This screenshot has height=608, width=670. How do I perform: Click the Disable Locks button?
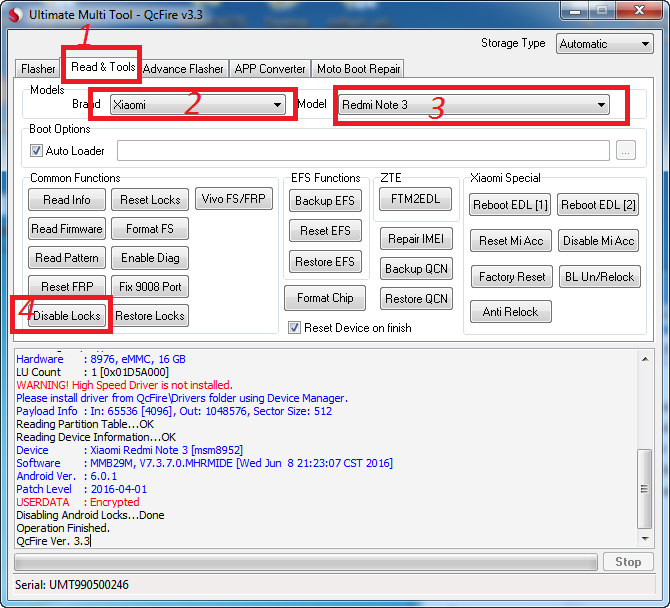pos(67,315)
